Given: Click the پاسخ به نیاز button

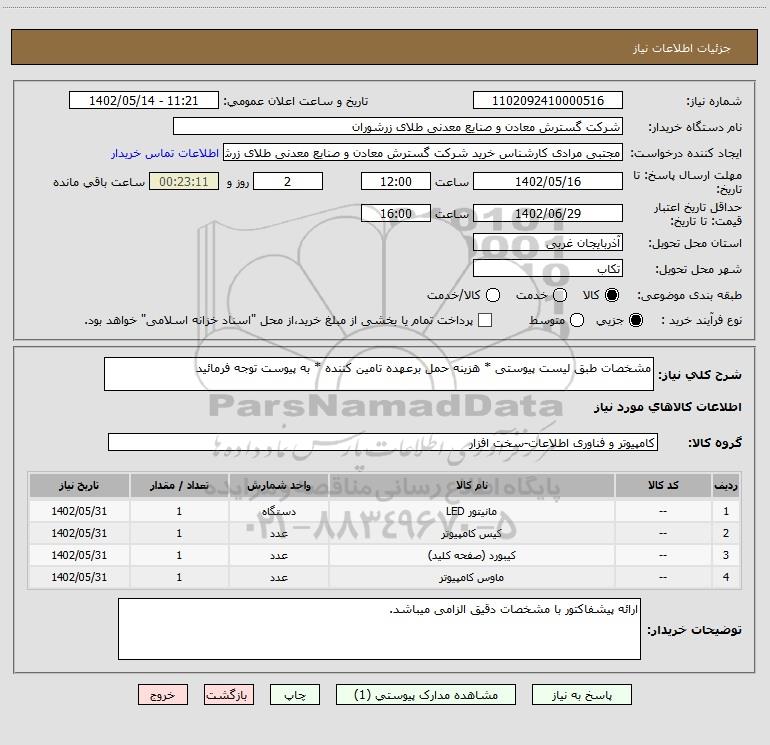Looking at the screenshot, I should [x=581, y=695].
